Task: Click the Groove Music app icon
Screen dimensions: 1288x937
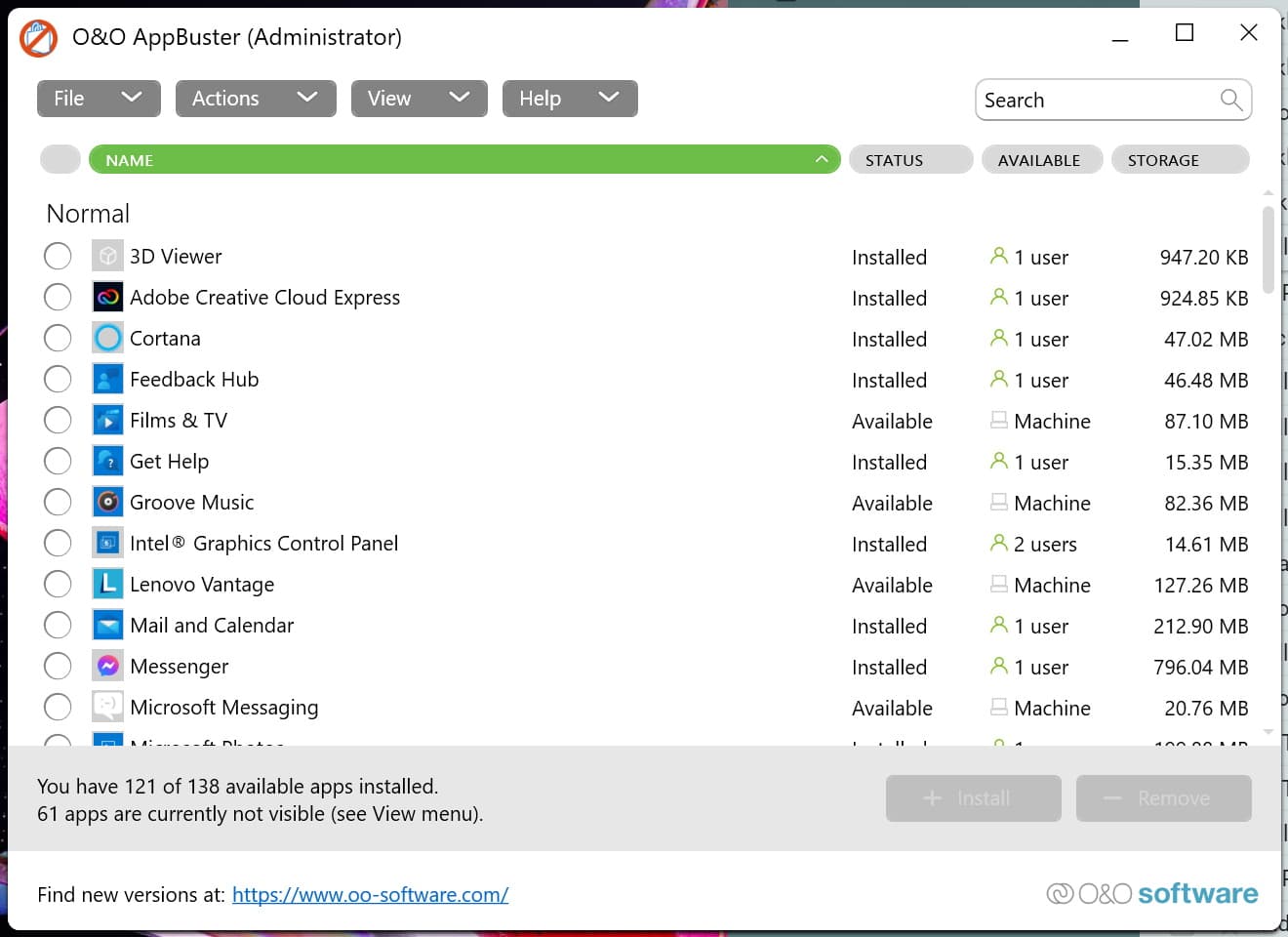Action: click(107, 502)
